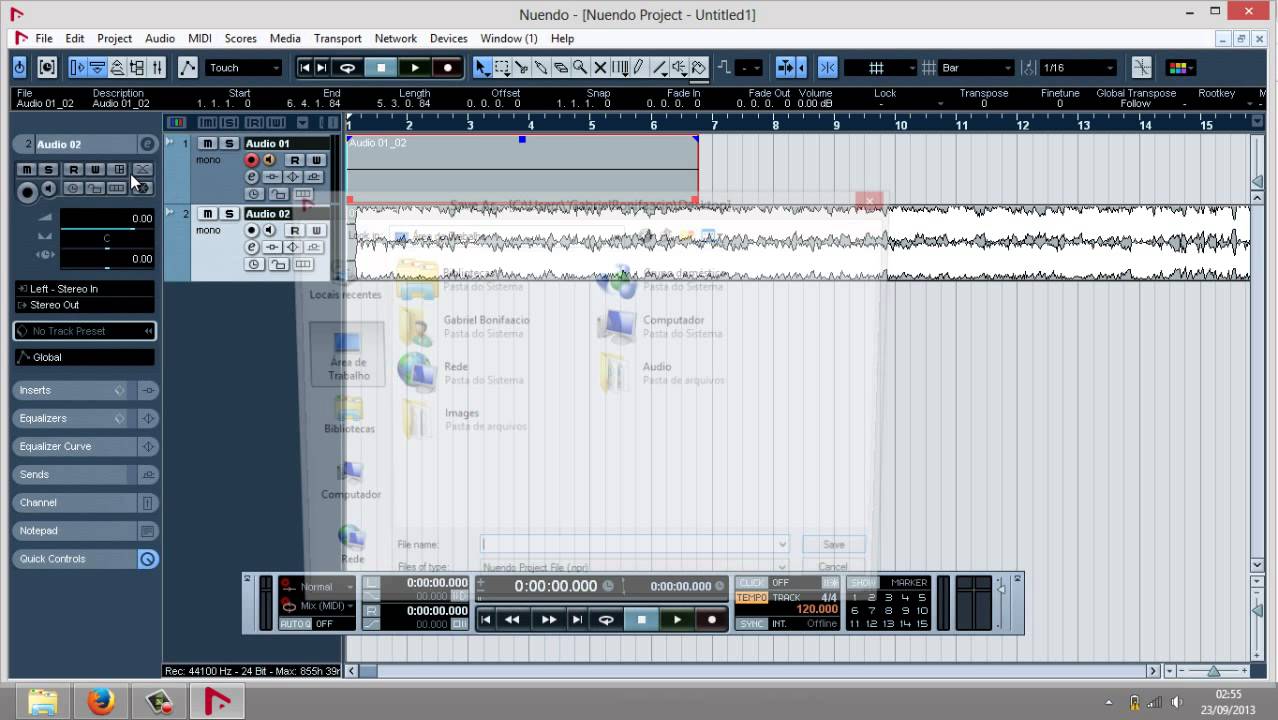Adjust the Inspector volume fader 0.00

pos(107,218)
